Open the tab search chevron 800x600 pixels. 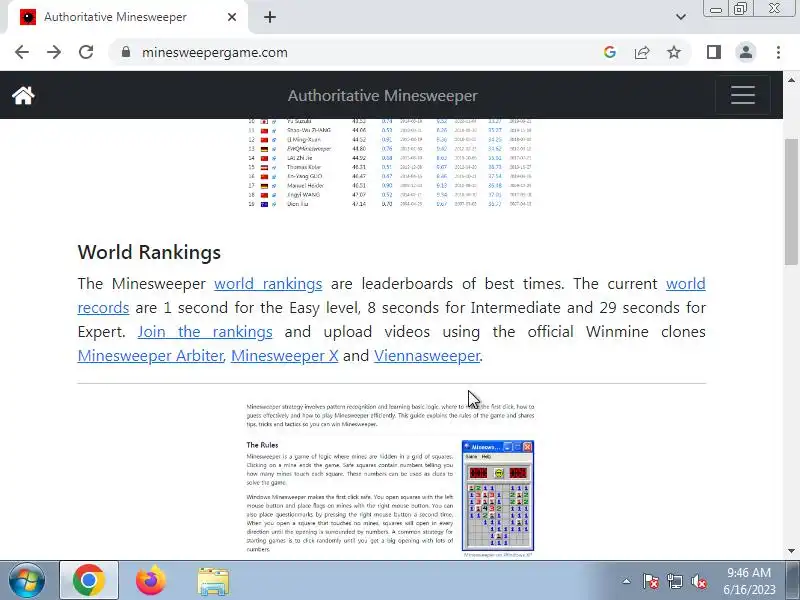click(x=681, y=17)
